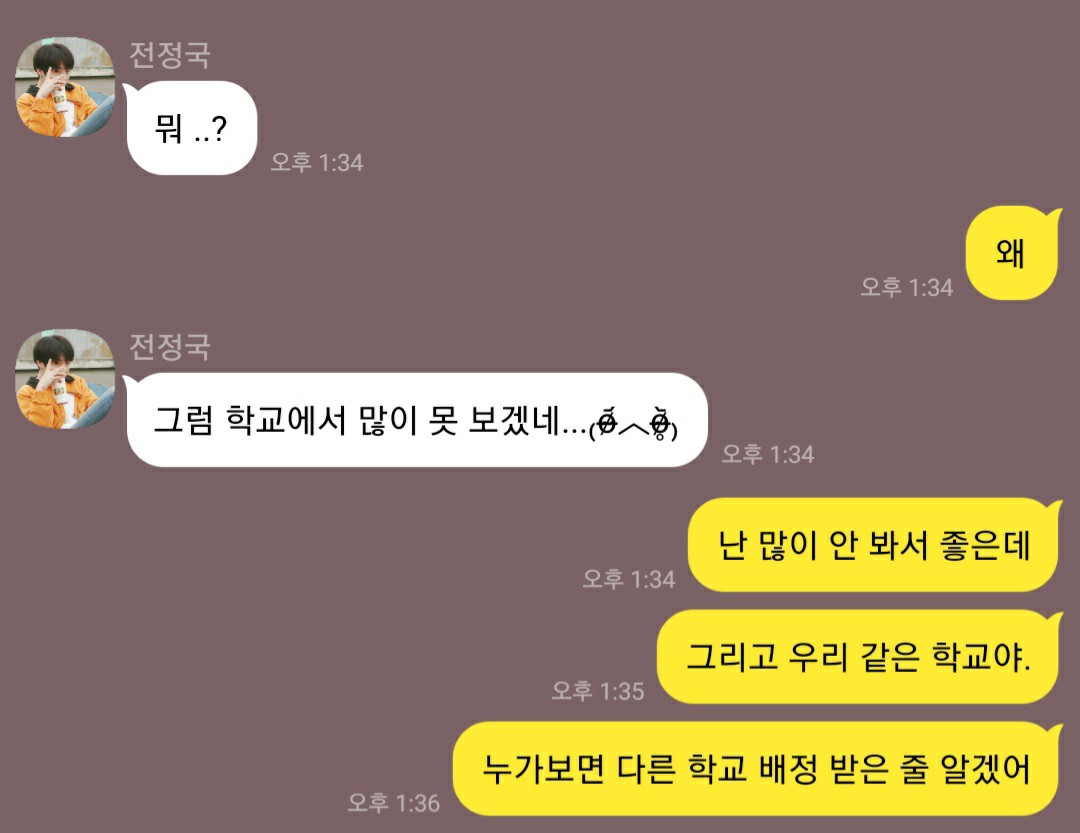Click the 오후 1:35 timestamp

(598, 691)
